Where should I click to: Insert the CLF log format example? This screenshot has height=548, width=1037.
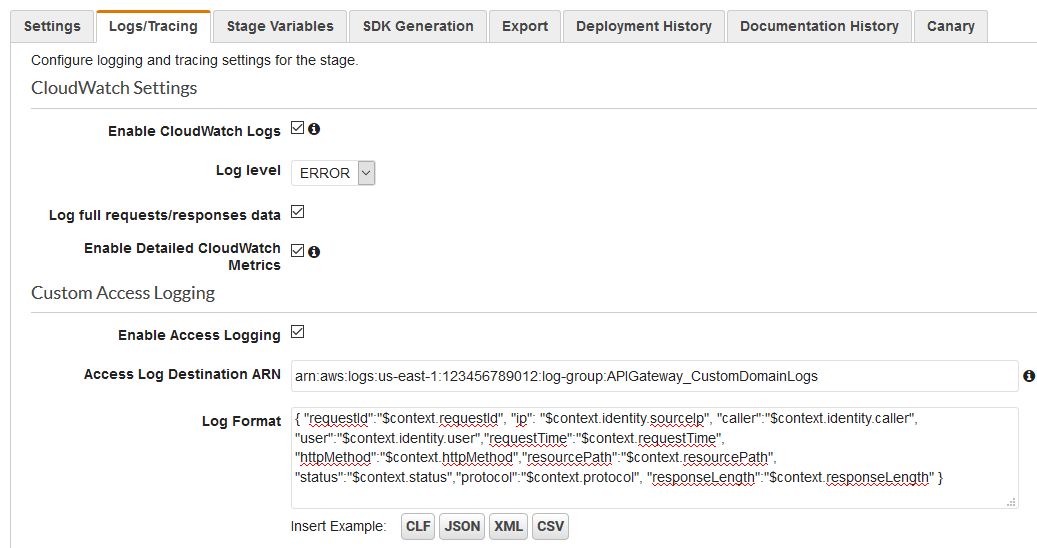click(x=418, y=526)
